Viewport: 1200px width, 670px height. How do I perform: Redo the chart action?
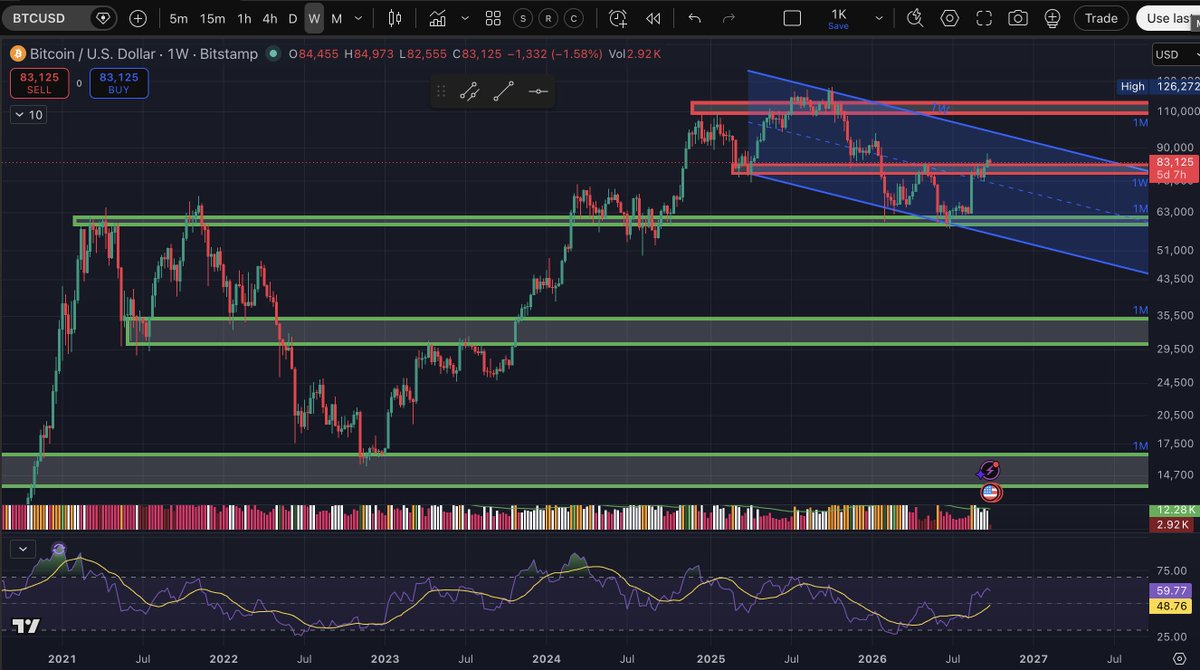click(x=729, y=18)
